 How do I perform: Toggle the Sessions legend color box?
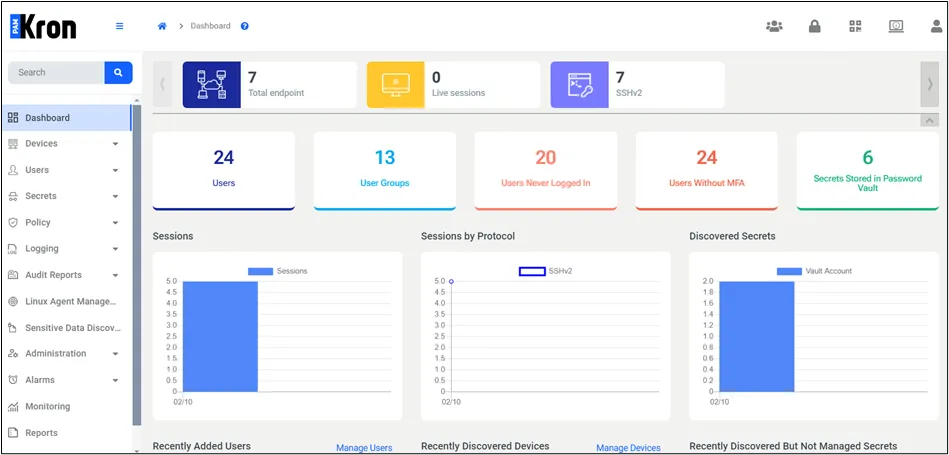tap(260, 271)
